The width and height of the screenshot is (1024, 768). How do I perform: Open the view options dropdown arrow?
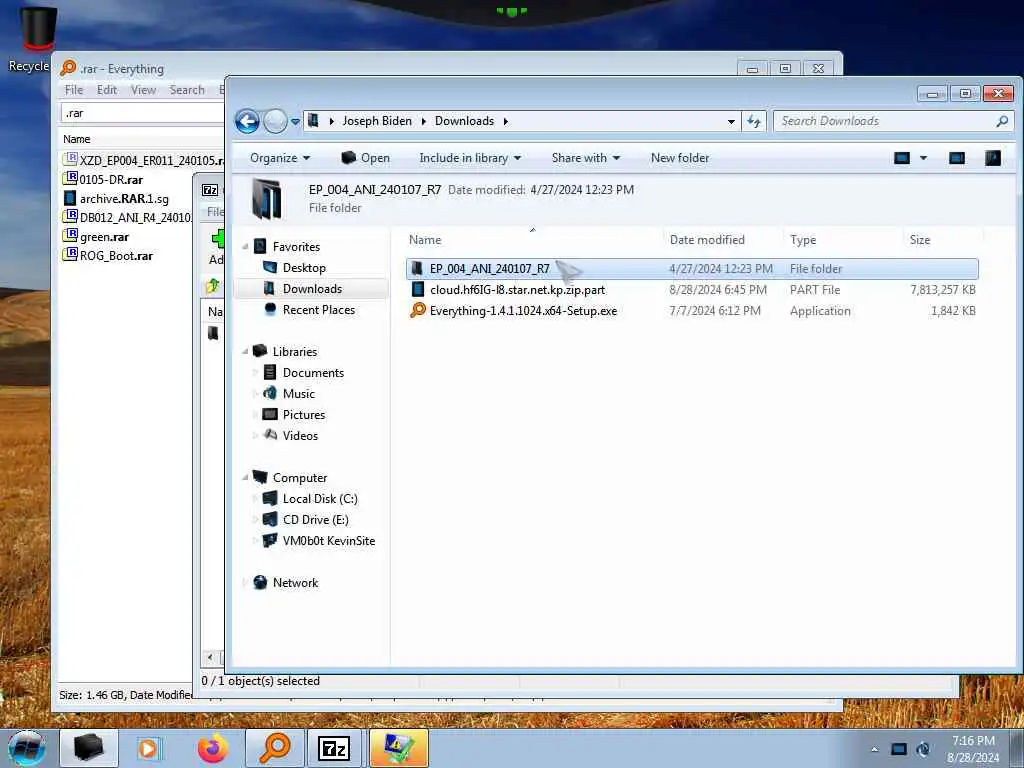pos(923,158)
